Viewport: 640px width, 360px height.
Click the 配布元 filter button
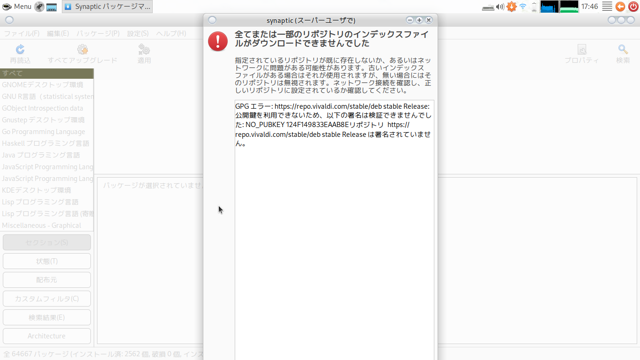47,280
